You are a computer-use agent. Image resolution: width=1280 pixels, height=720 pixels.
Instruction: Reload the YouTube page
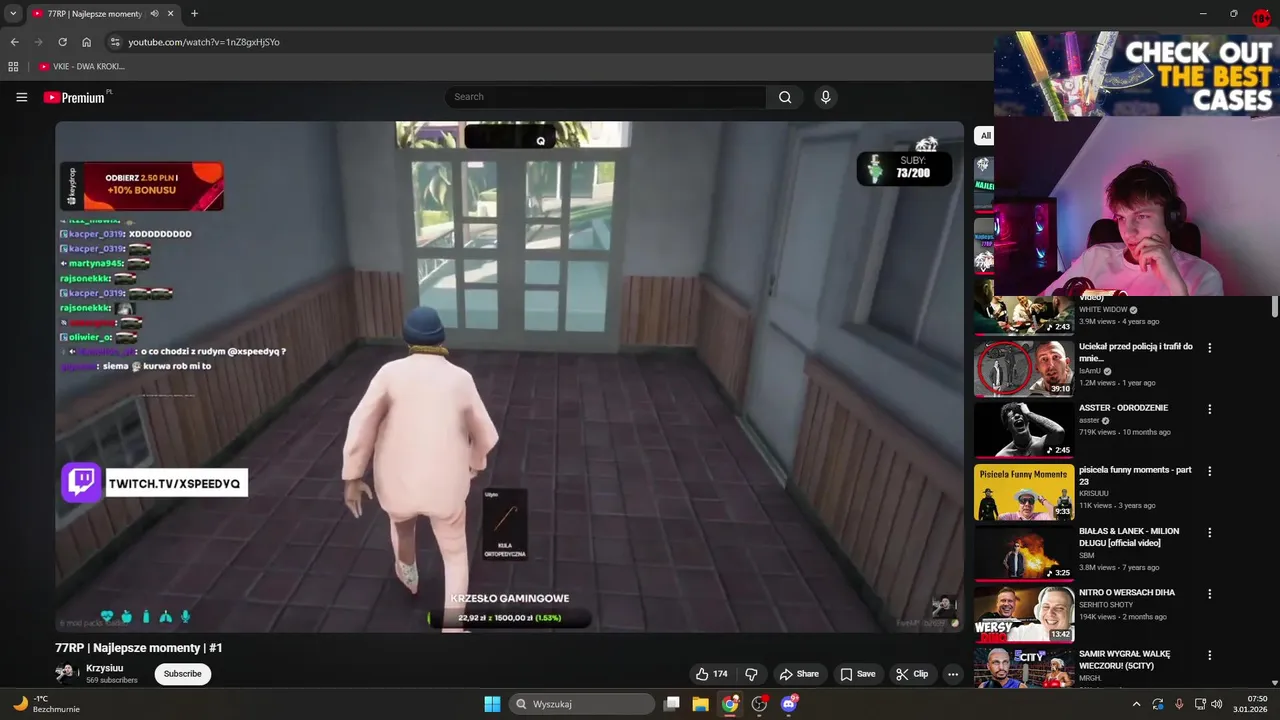click(62, 42)
